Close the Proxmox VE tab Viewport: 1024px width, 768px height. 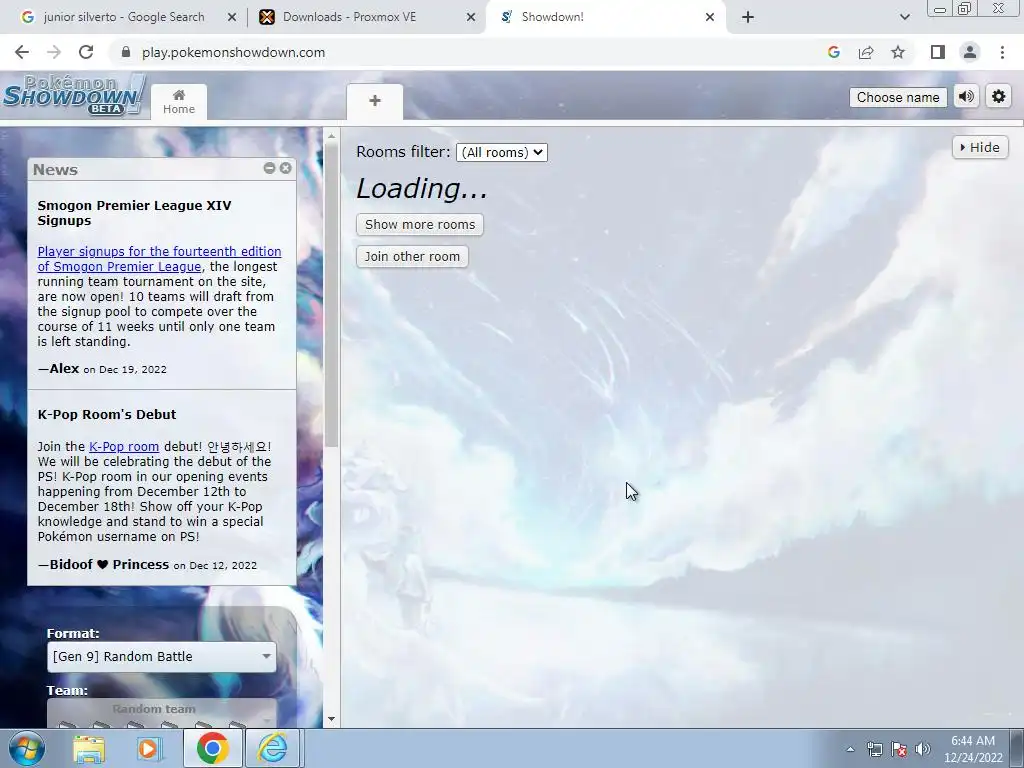pyautogui.click(x=471, y=17)
